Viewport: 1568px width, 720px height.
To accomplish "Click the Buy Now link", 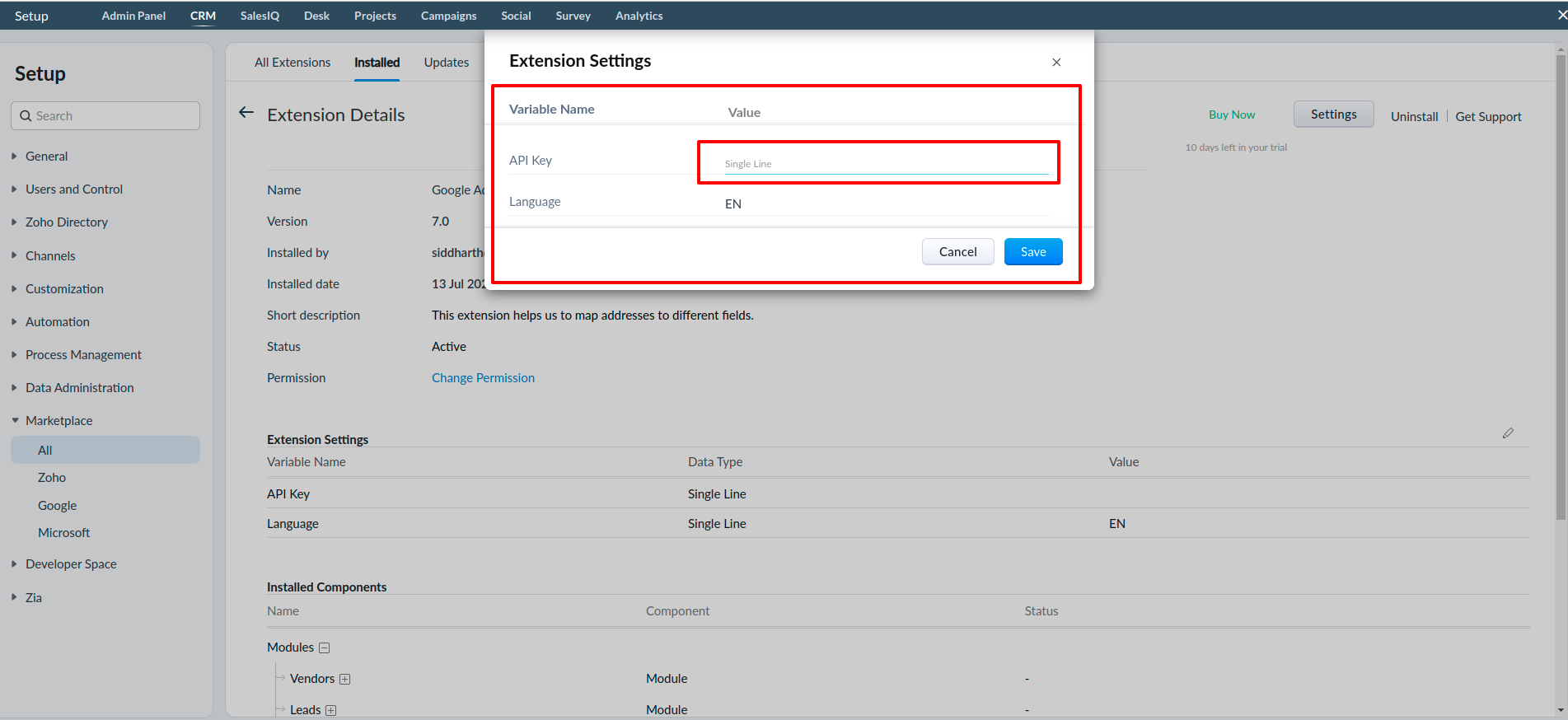I will (1232, 115).
